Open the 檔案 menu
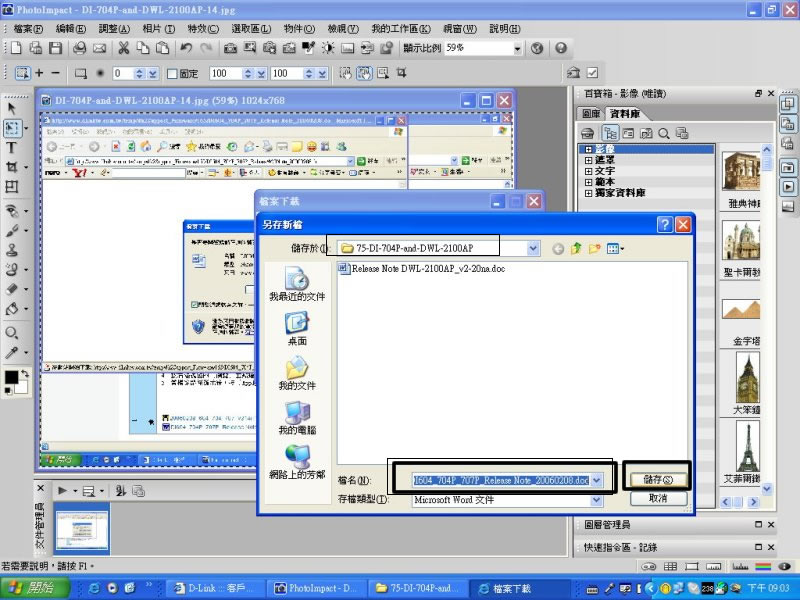This screenshot has width=800, height=600. coord(29,29)
